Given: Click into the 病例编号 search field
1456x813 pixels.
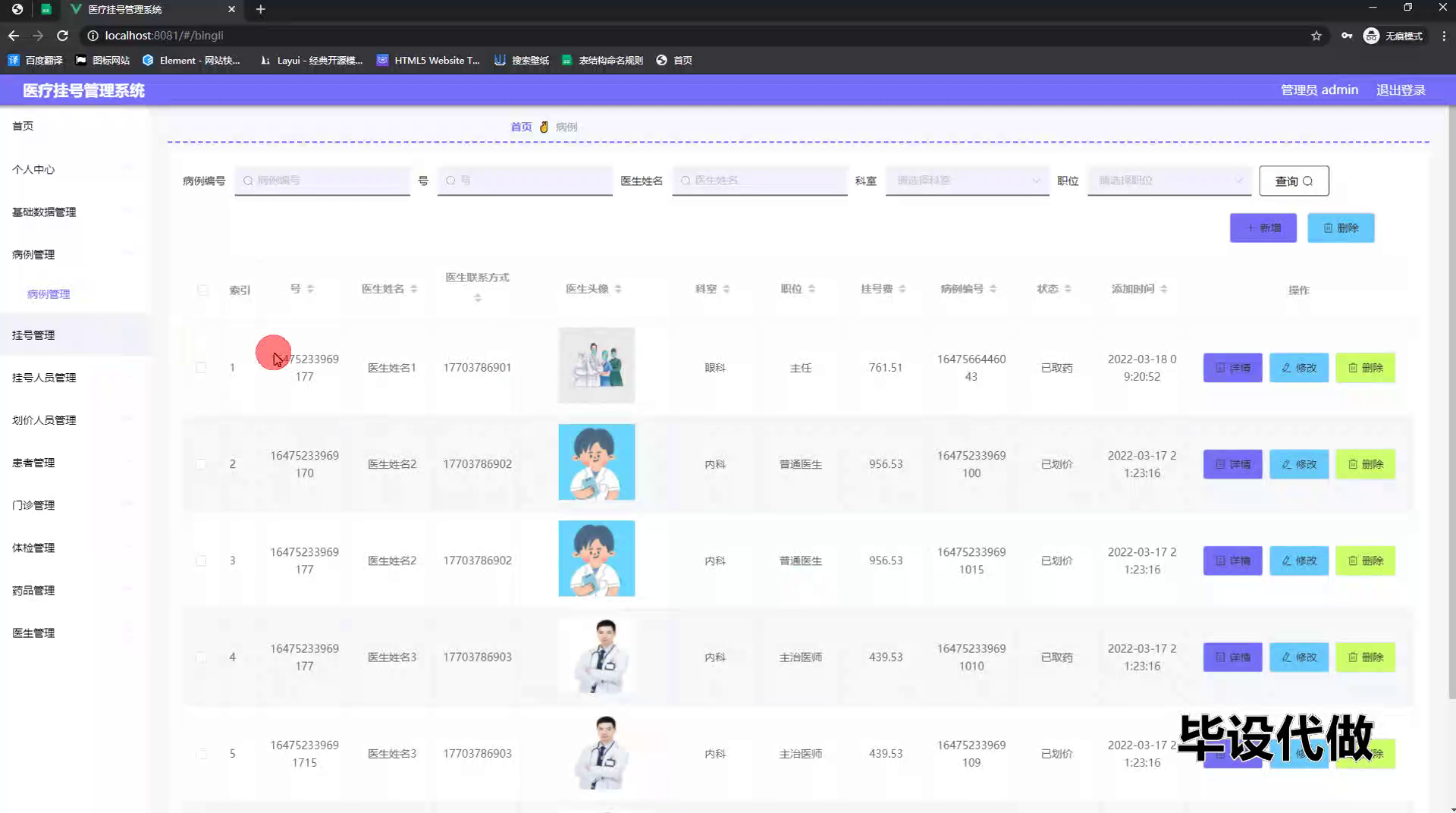Looking at the screenshot, I should pos(322,180).
